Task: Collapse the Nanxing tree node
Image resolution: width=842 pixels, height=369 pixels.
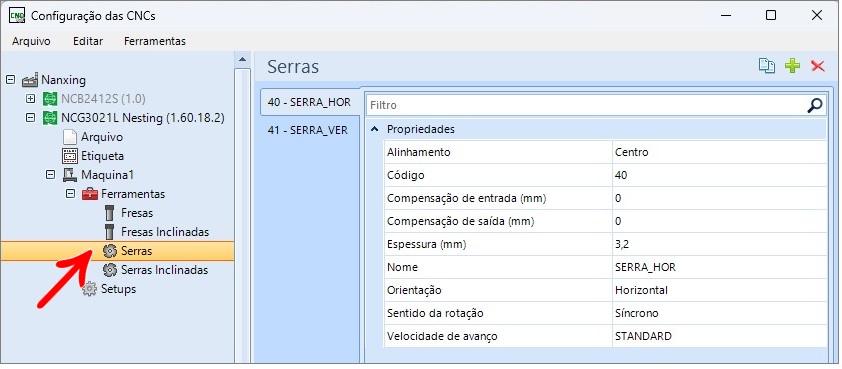Action: pyautogui.click(x=10, y=79)
